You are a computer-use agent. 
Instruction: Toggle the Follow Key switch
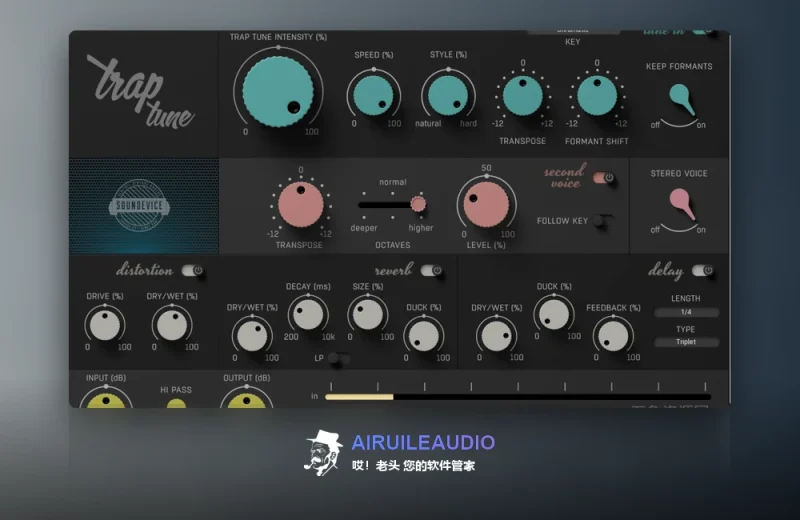(x=603, y=221)
